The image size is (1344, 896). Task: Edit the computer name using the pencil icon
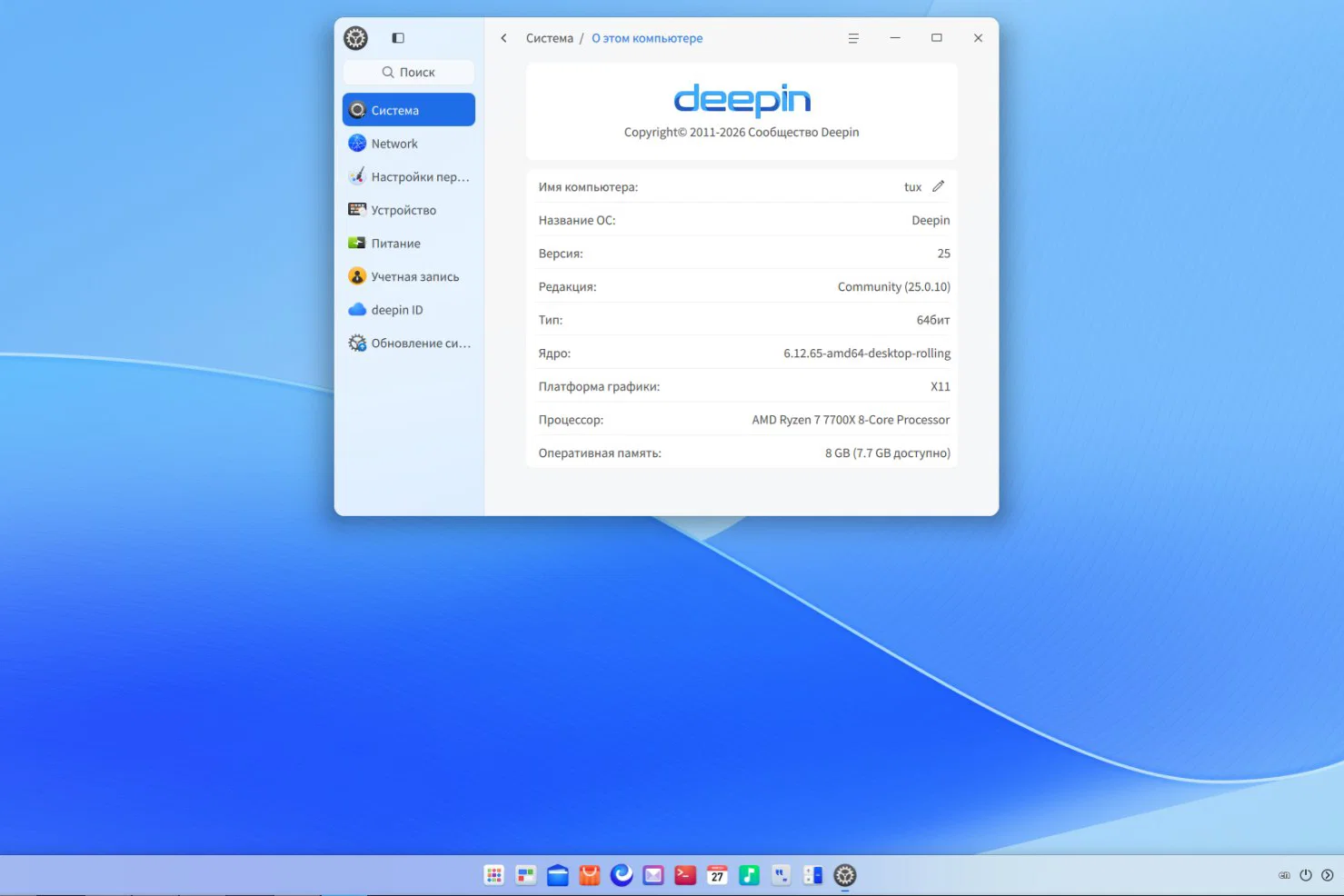939,186
